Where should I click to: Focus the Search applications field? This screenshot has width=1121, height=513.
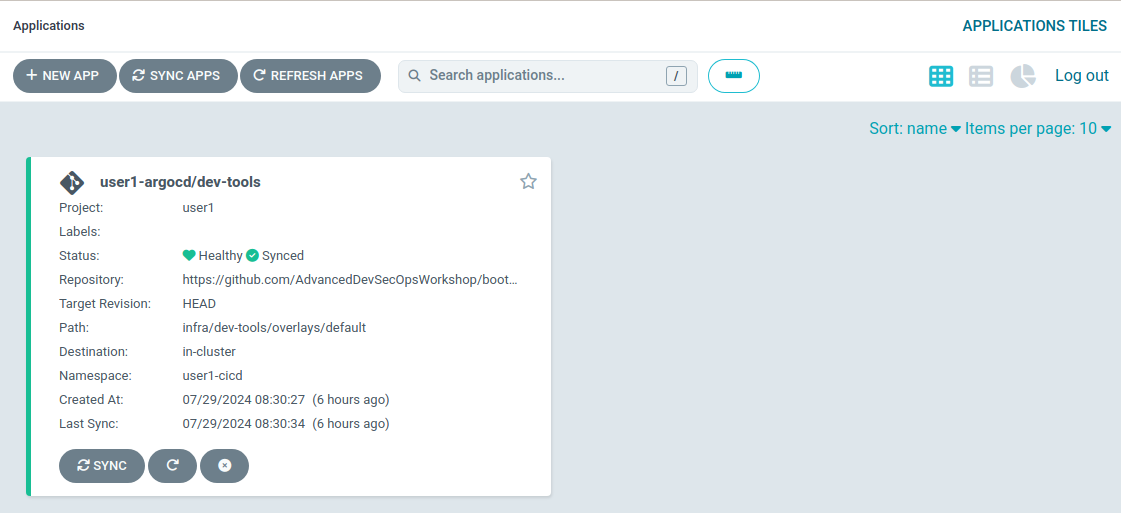548,76
